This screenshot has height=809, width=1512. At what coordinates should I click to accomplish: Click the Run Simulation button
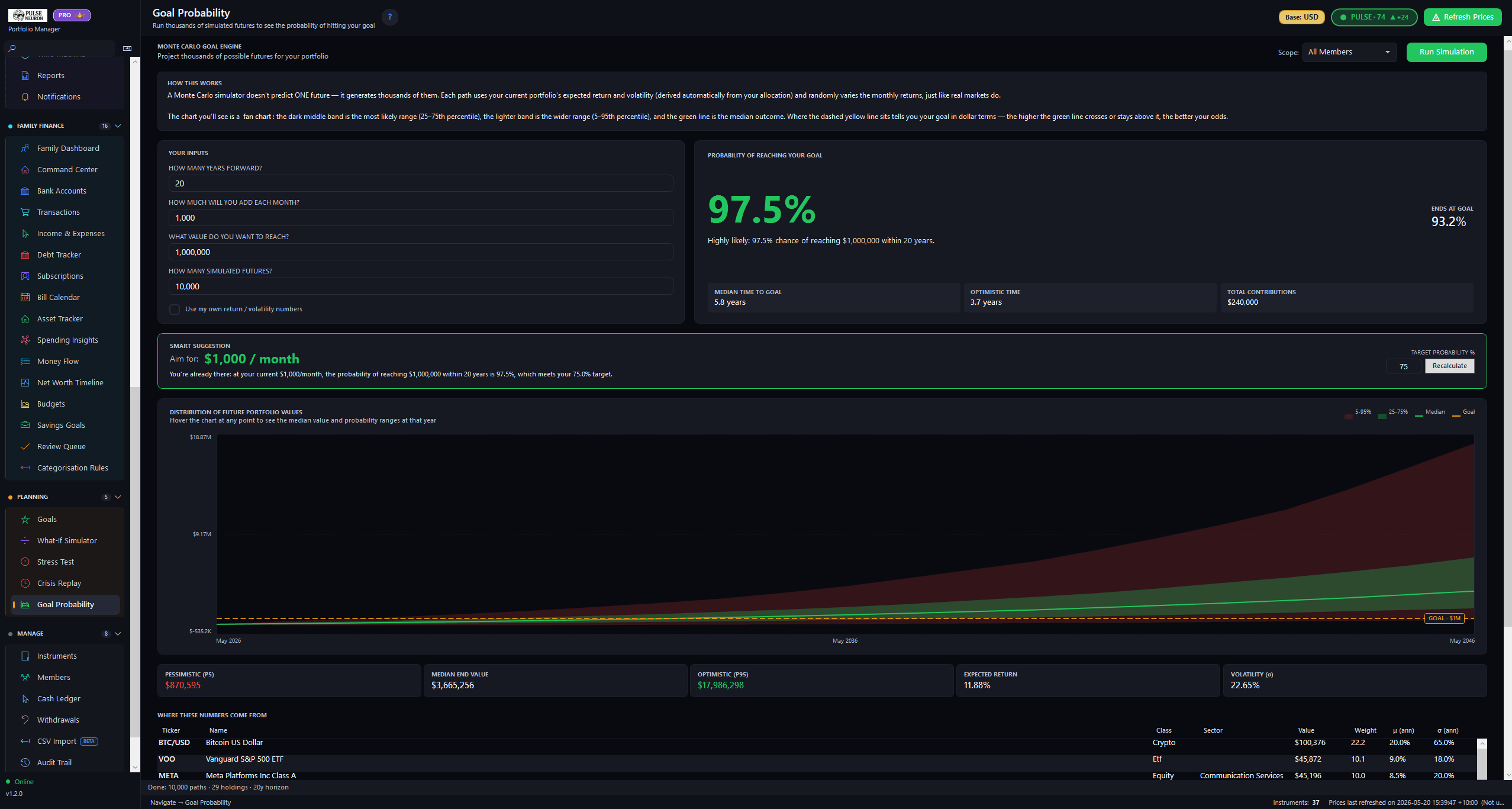tap(1446, 52)
